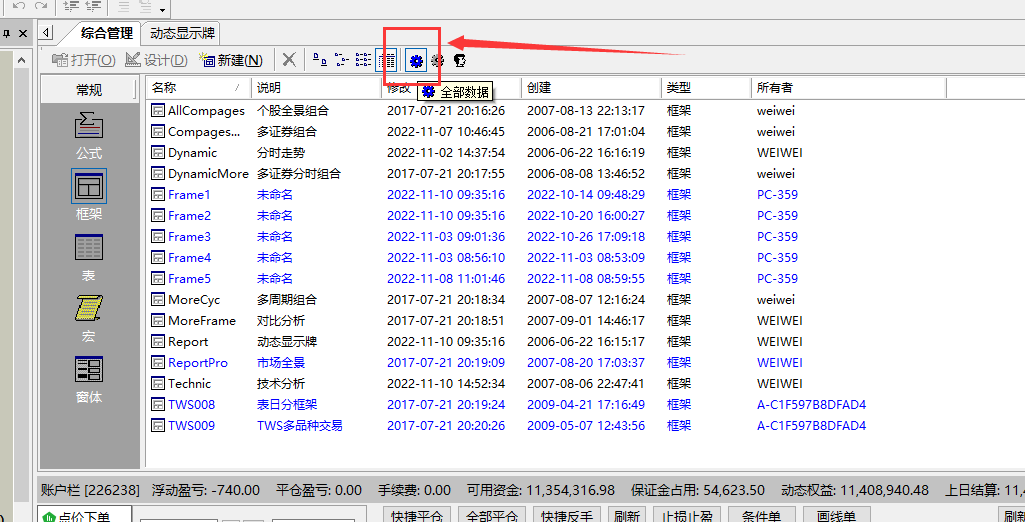Screen dimensions: 1025x522
Task: Click the Open (打开) toolbar button
Action: click(x=84, y=60)
